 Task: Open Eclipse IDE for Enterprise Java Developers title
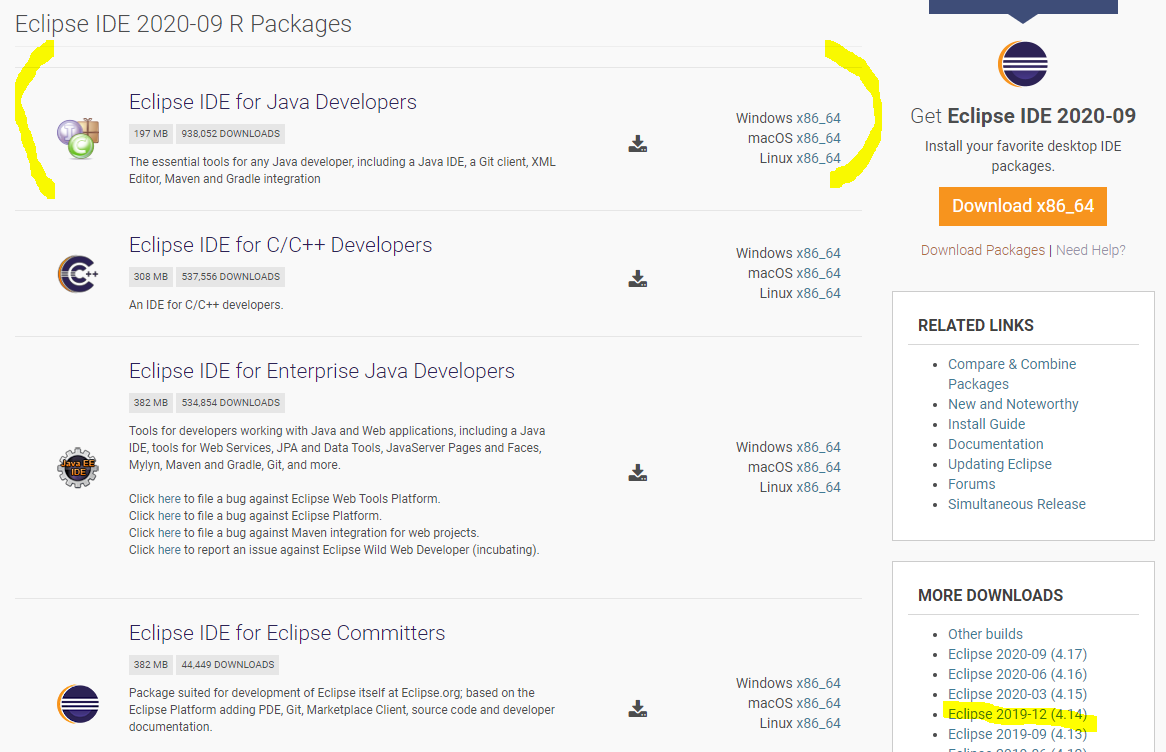click(322, 370)
